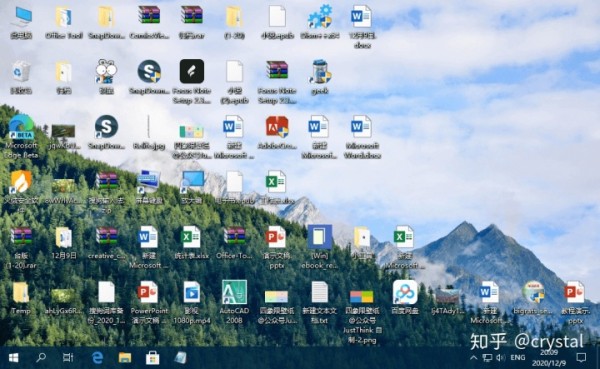Select the Focus Note Setup WinRAR archive
This screenshot has width=600, height=369.
pyautogui.click(x=277, y=71)
